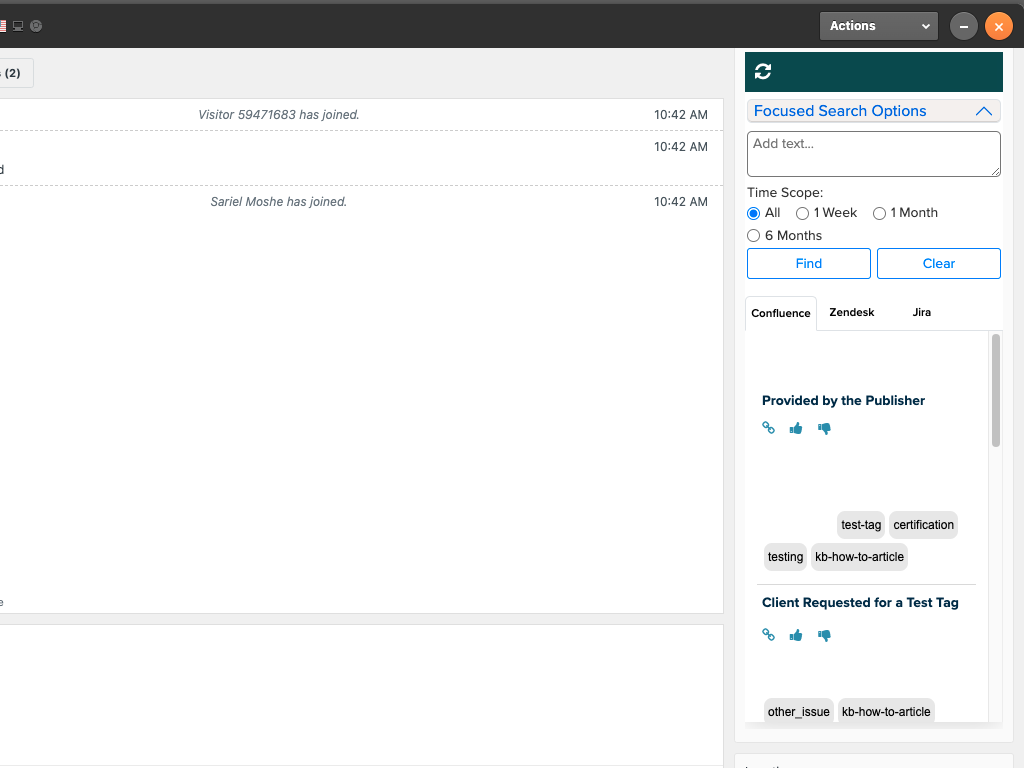Image resolution: width=1024 pixels, height=768 pixels.
Task: Select the '1 Week' time scope option
Action: pyautogui.click(x=802, y=213)
